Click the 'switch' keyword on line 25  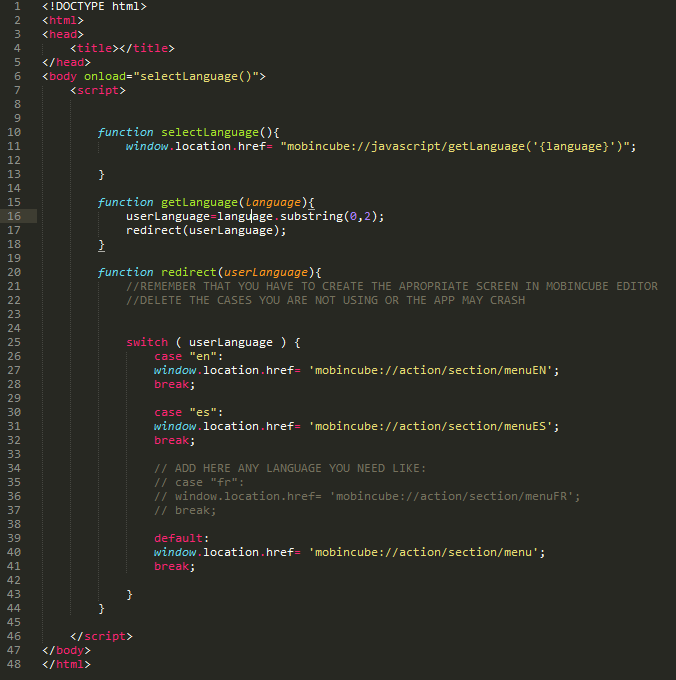tap(147, 342)
